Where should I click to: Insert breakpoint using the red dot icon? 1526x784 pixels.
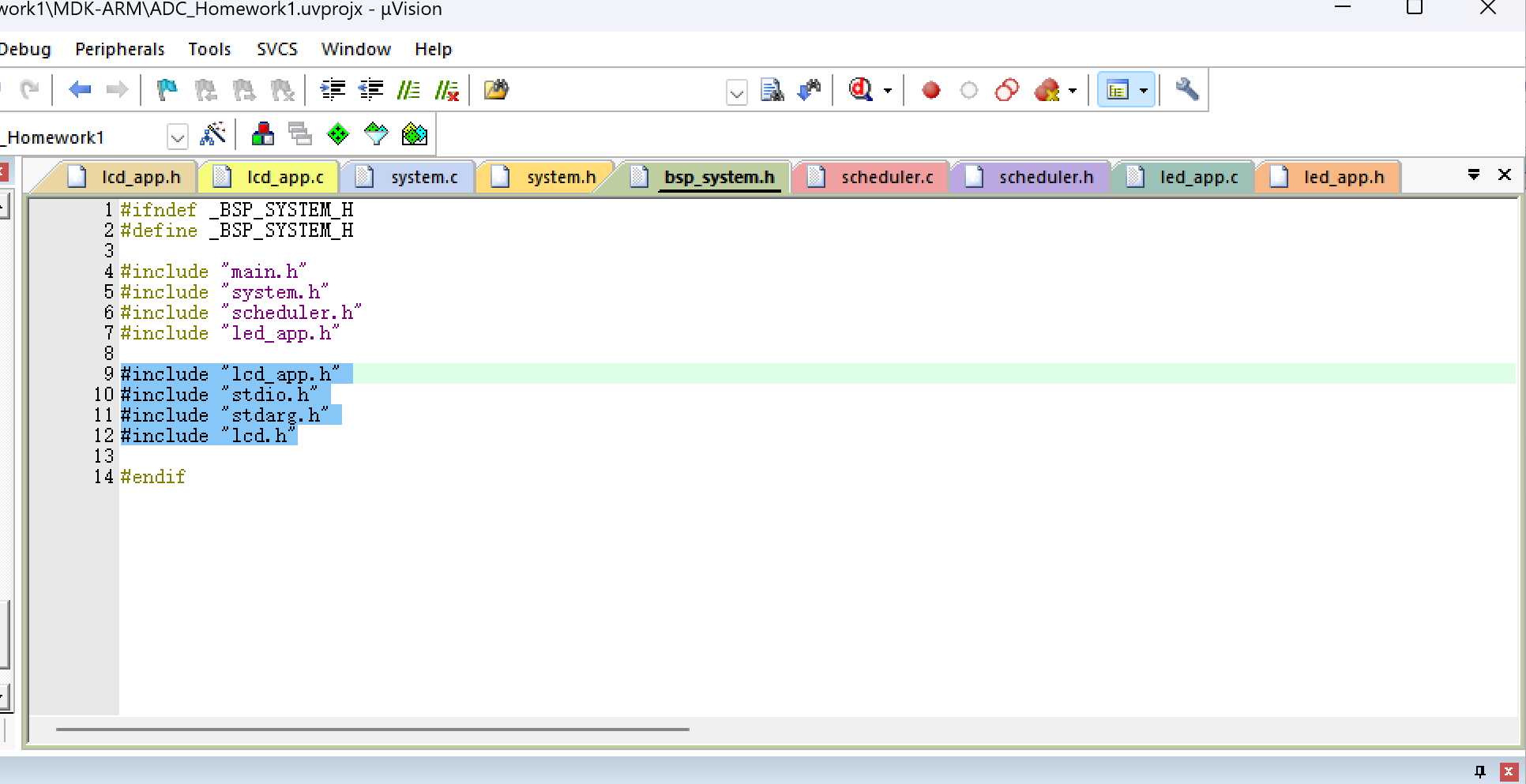point(931,90)
